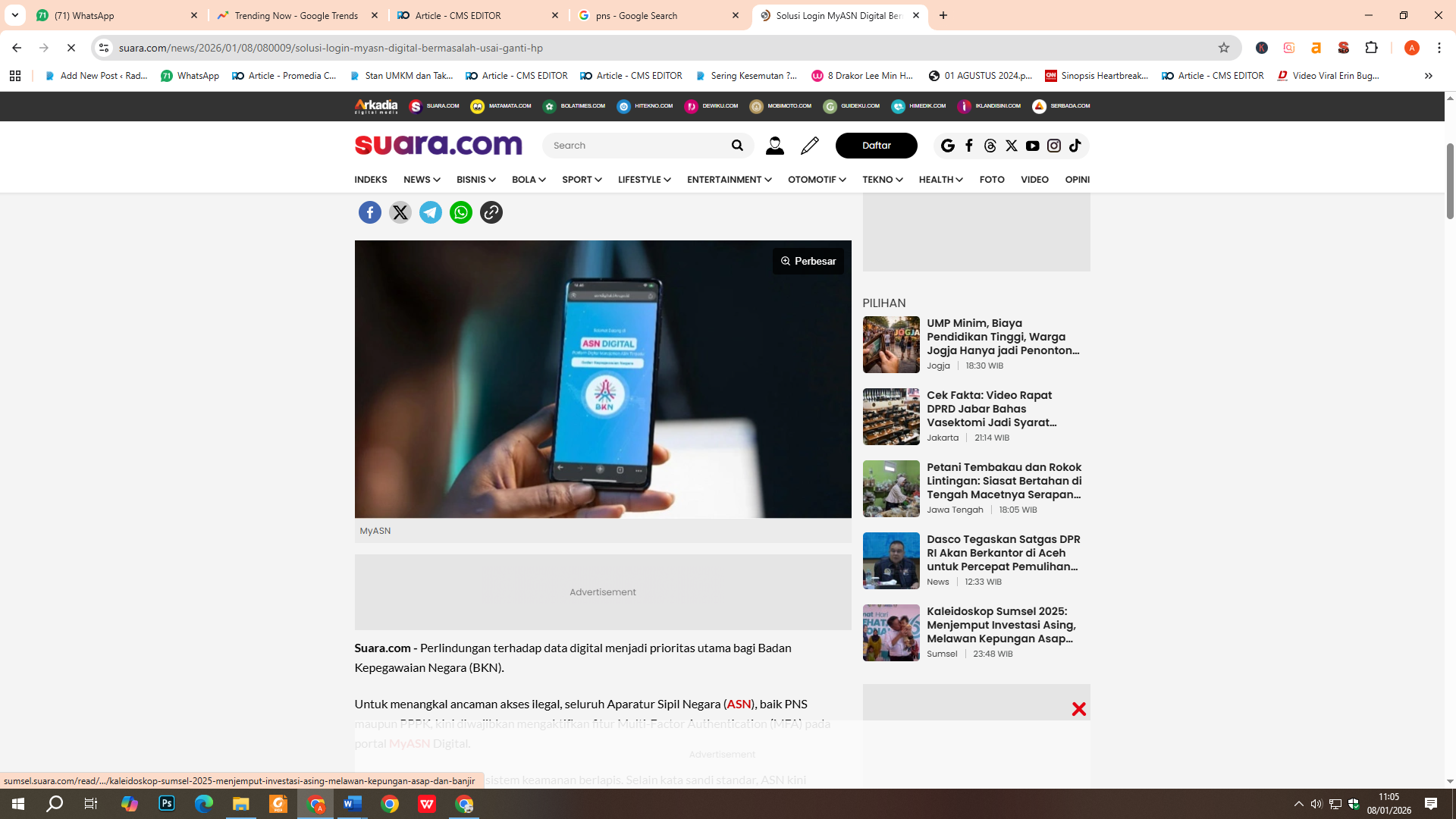
Task: Share article on Facebook
Action: [x=370, y=212]
